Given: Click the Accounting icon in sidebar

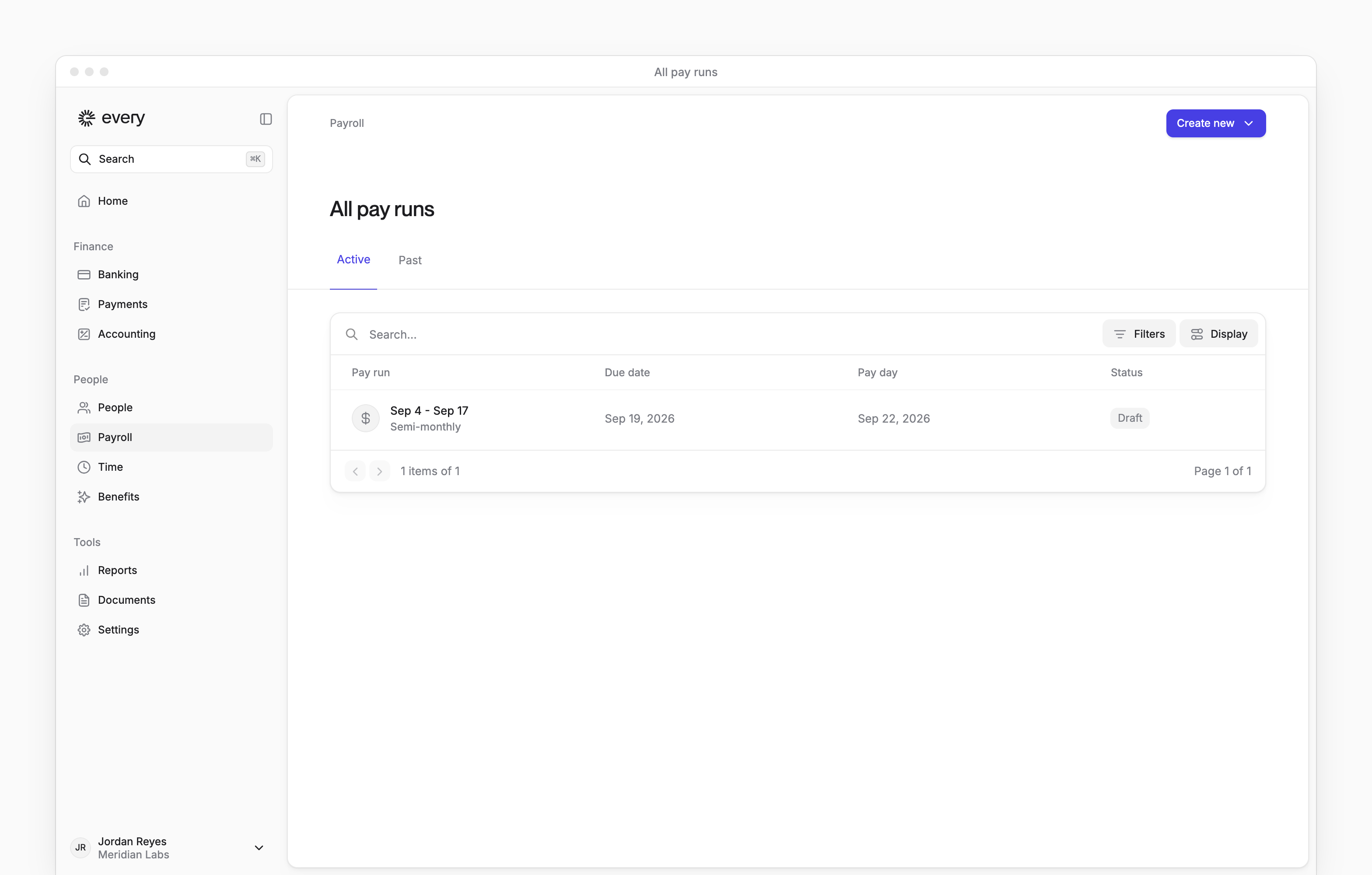Looking at the screenshot, I should (x=84, y=334).
